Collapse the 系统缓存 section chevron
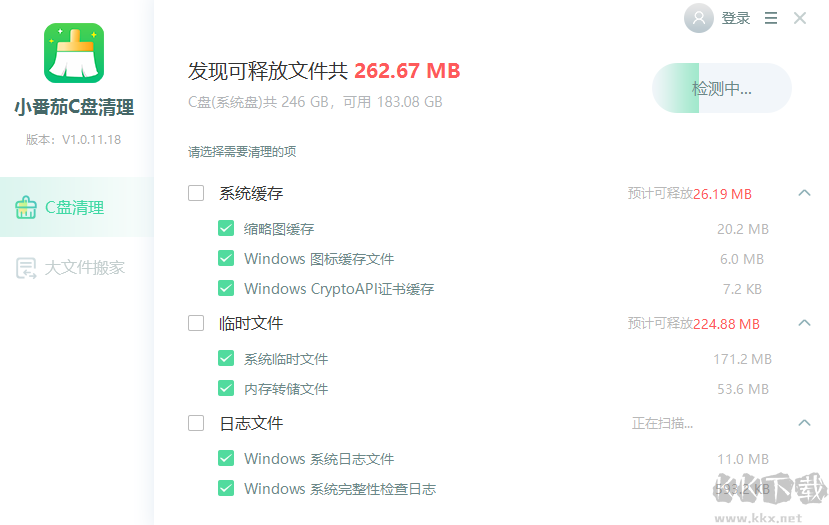Screen dimensions: 829x525 [804, 193]
